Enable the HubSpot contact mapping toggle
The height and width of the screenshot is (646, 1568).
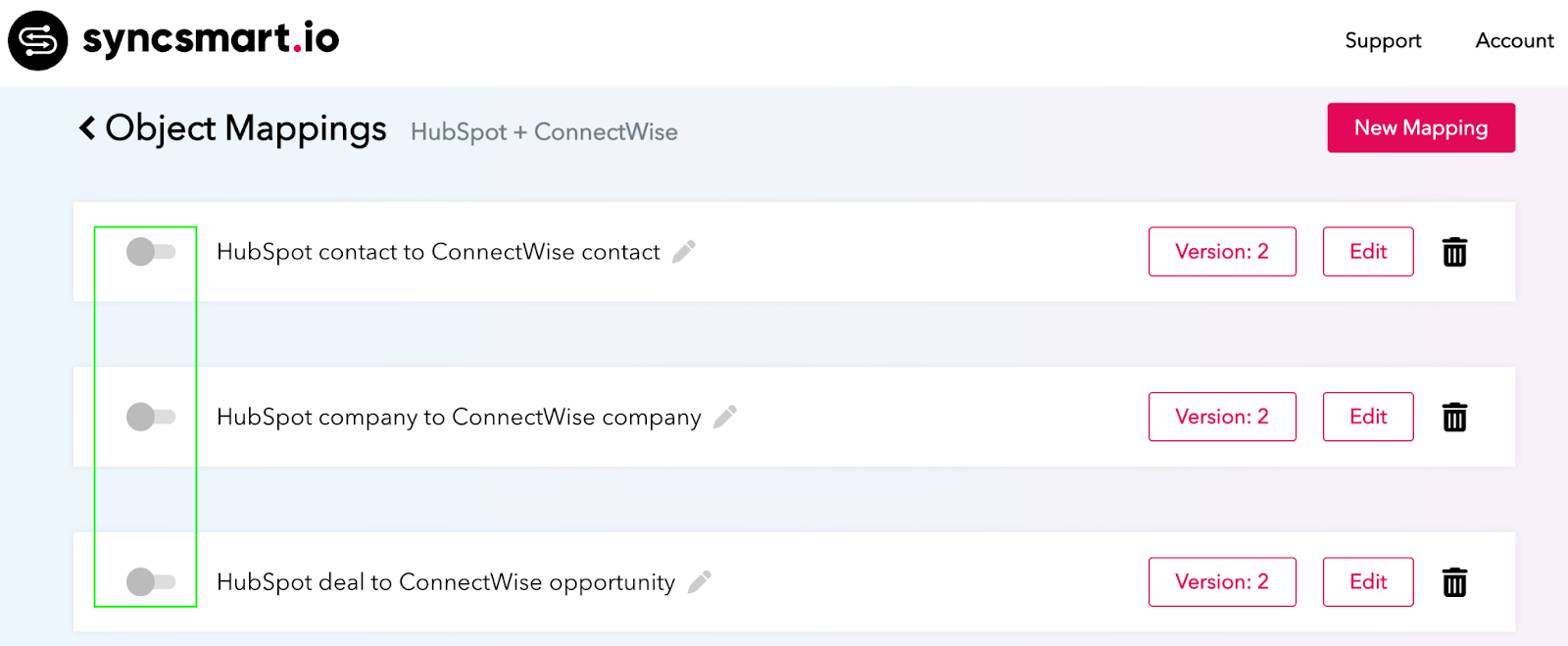pyautogui.click(x=151, y=252)
